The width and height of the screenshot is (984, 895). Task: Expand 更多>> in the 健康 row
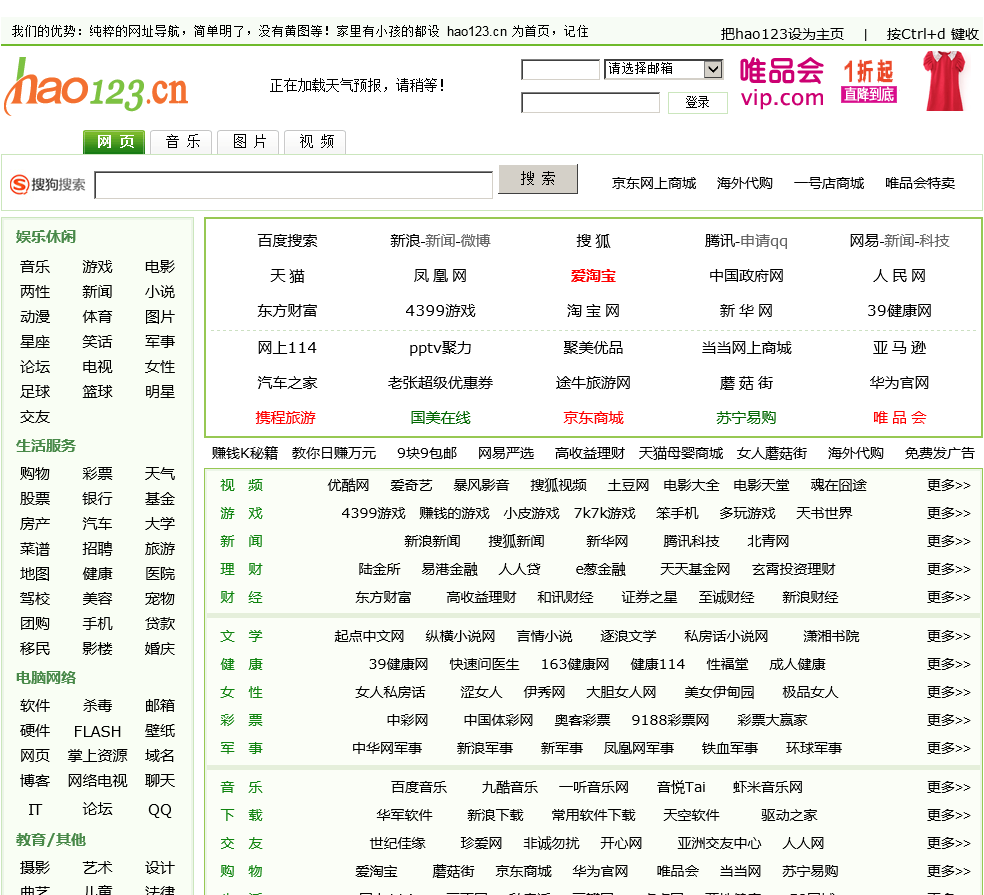click(x=948, y=665)
